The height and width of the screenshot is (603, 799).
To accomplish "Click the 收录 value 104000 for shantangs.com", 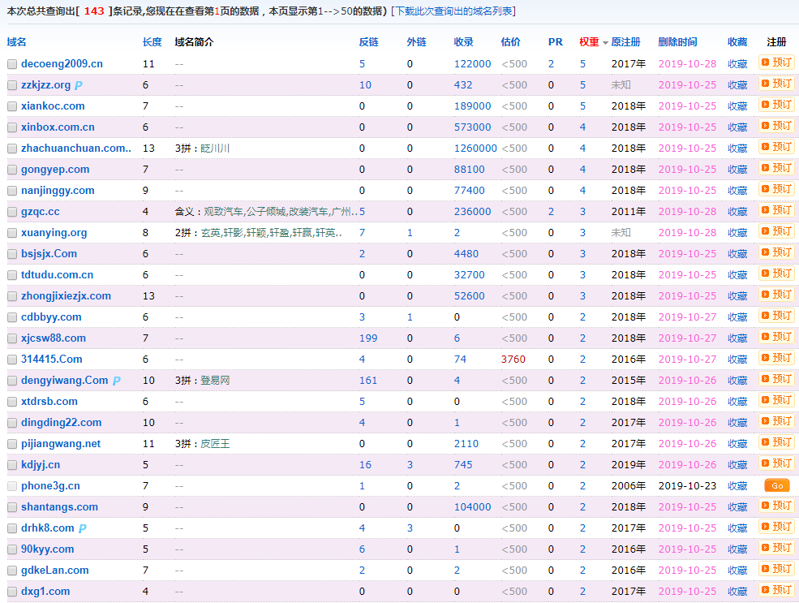I will [472, 507].
